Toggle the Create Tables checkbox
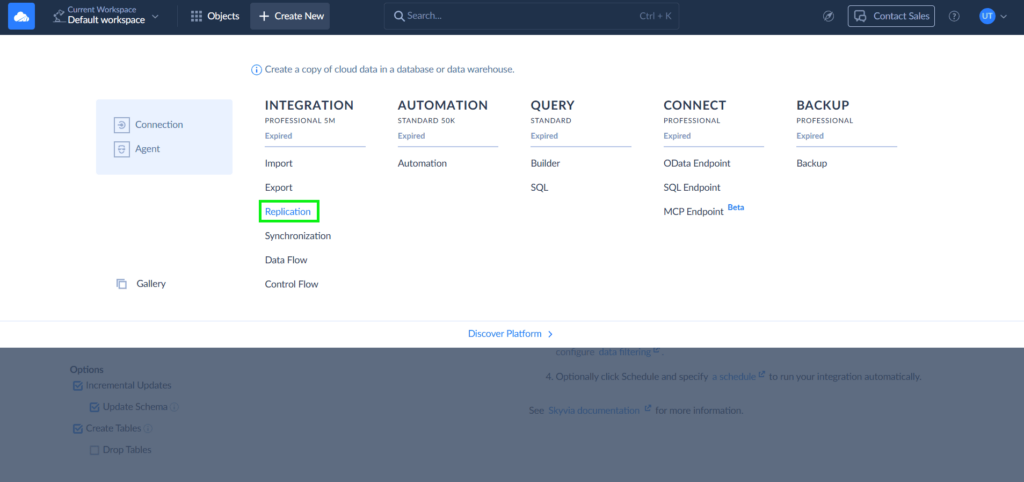1024x482 pixels. (x=78, y=429)
